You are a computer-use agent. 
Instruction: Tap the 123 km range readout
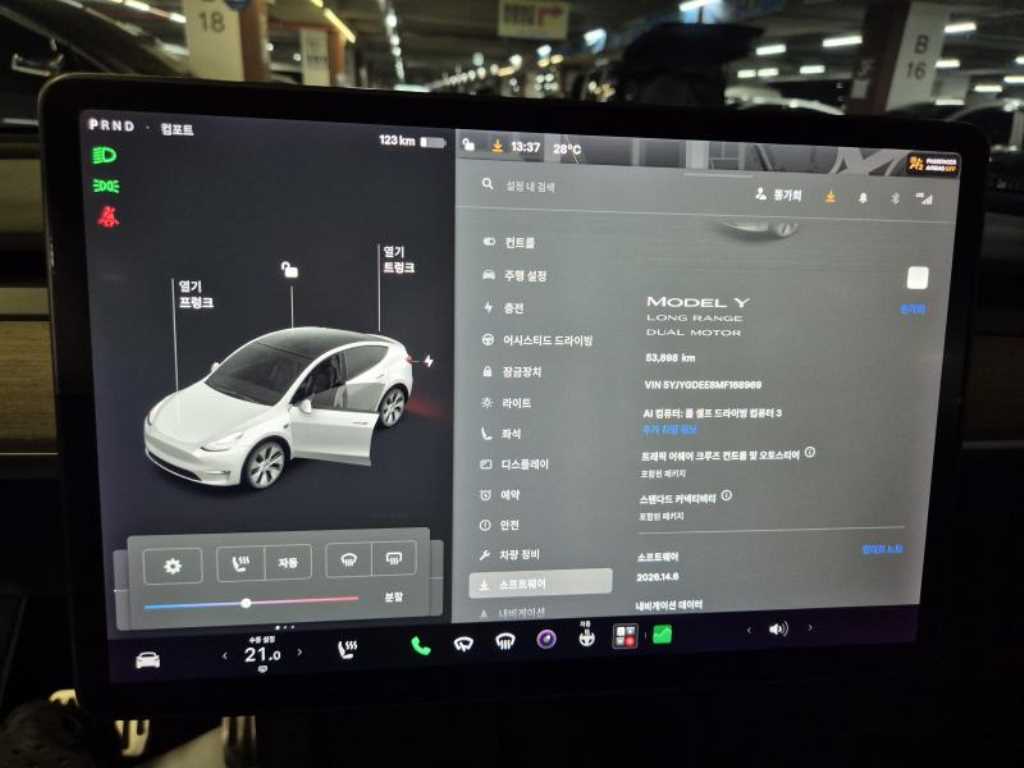397,140
